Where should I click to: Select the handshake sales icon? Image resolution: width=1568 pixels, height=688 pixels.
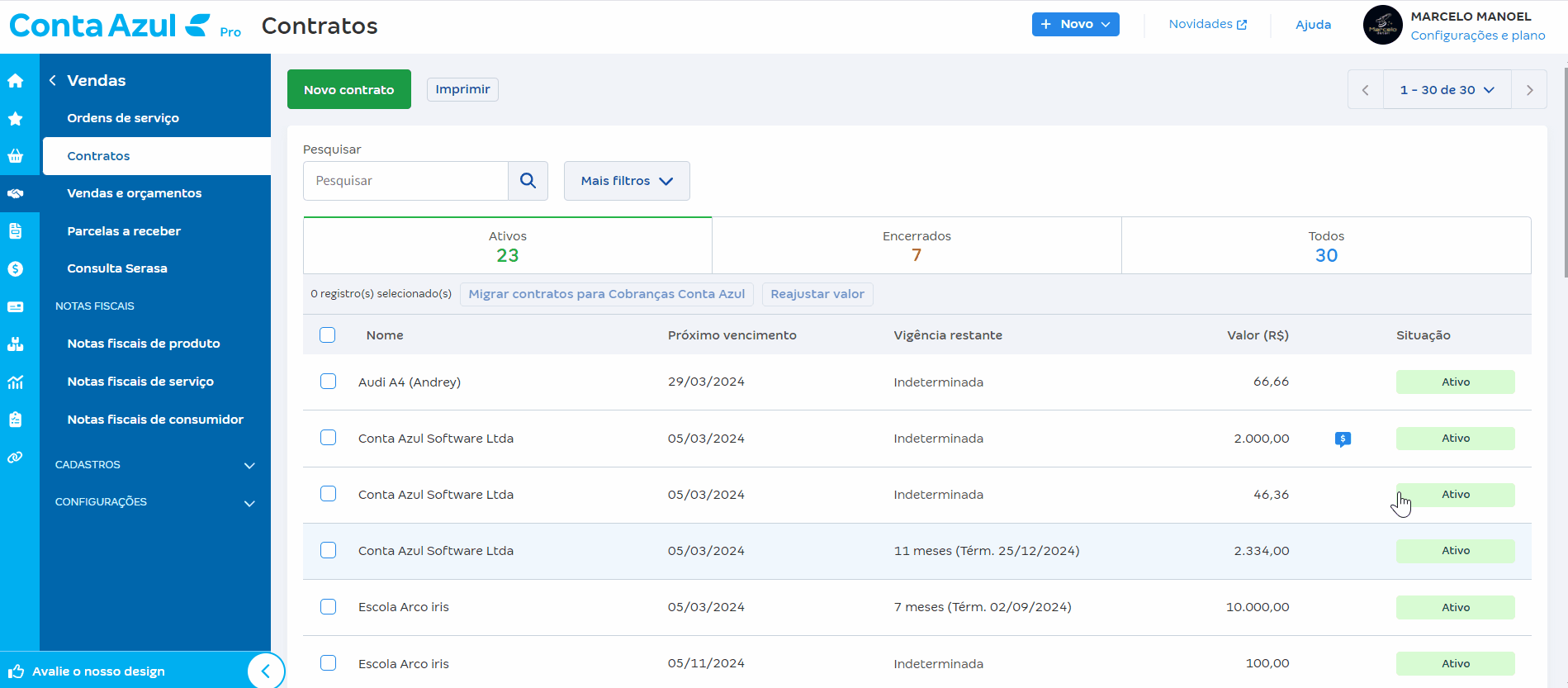click(15, 194)
